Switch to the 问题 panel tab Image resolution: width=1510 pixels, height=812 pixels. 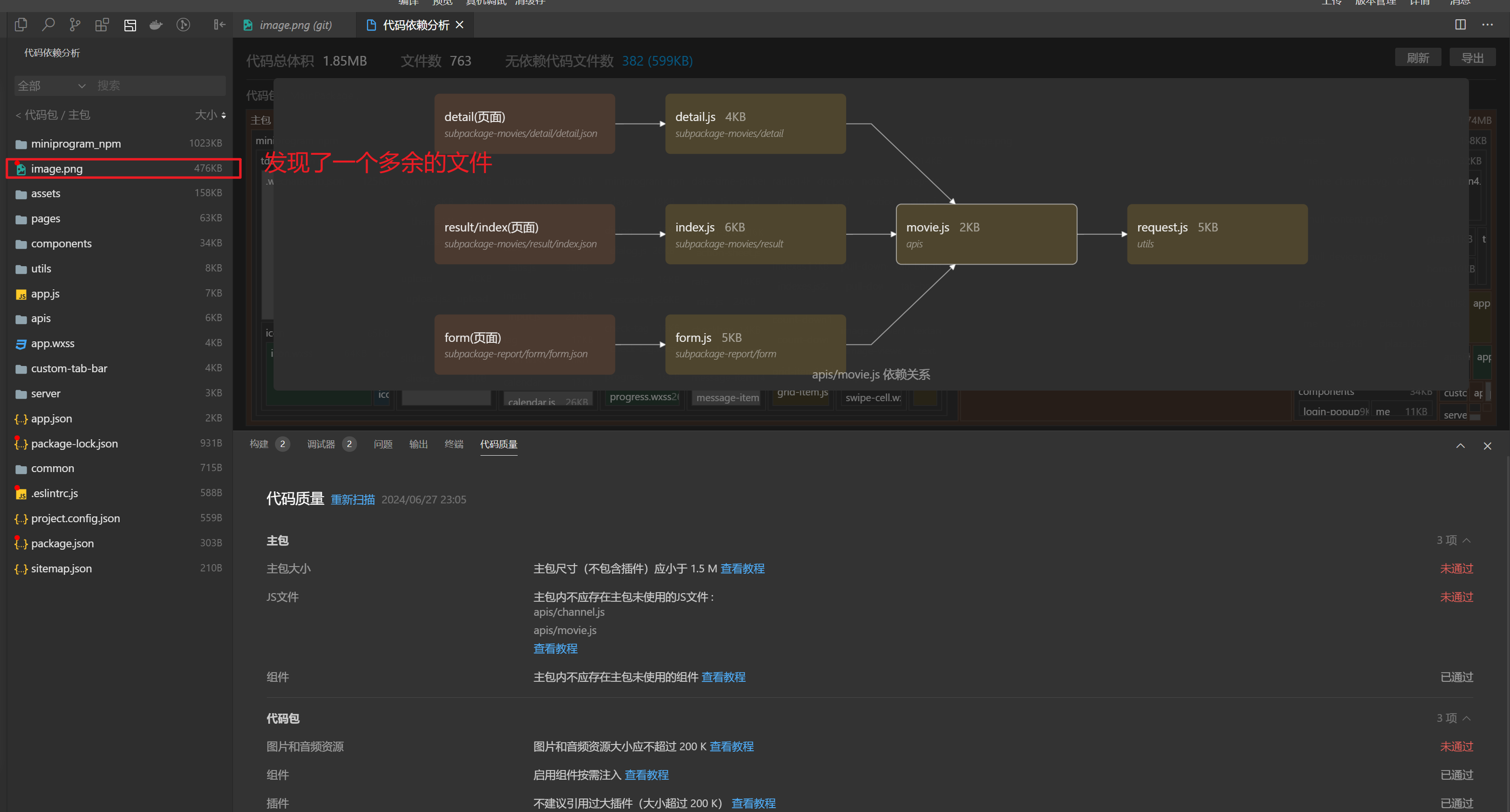pos(383,444)
